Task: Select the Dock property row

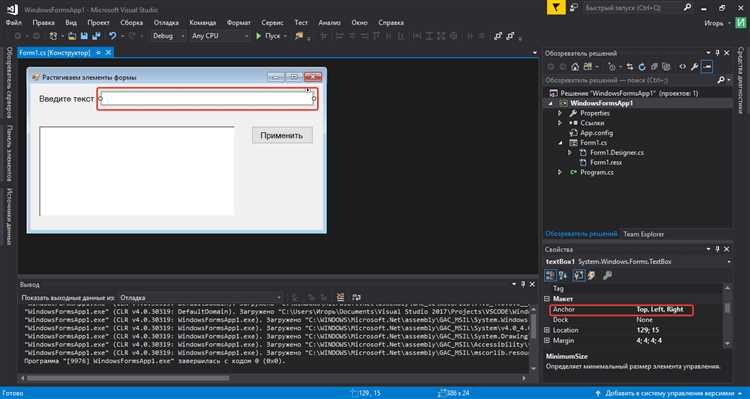Action: [633, 320]
